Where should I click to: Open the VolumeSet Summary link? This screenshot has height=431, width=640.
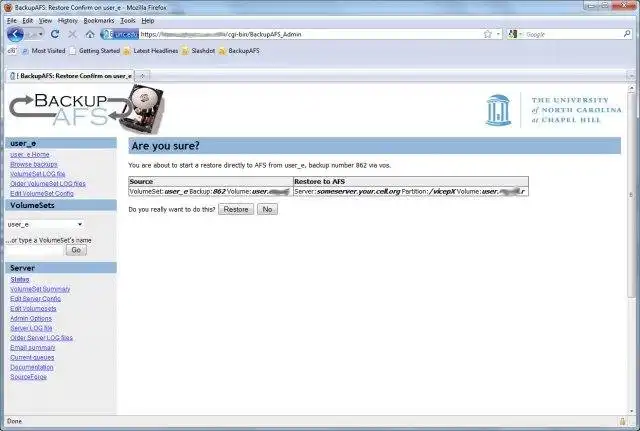[x=40, y=289]
